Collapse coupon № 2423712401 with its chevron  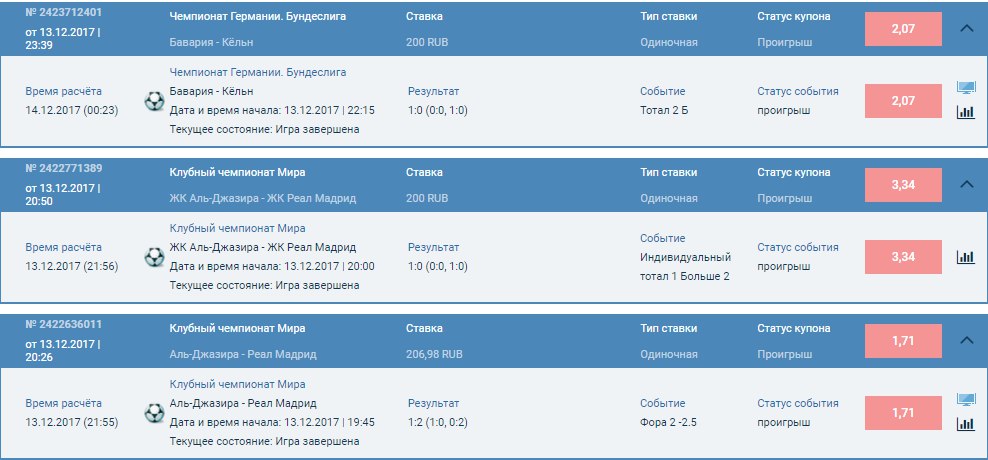coord(966,29)
